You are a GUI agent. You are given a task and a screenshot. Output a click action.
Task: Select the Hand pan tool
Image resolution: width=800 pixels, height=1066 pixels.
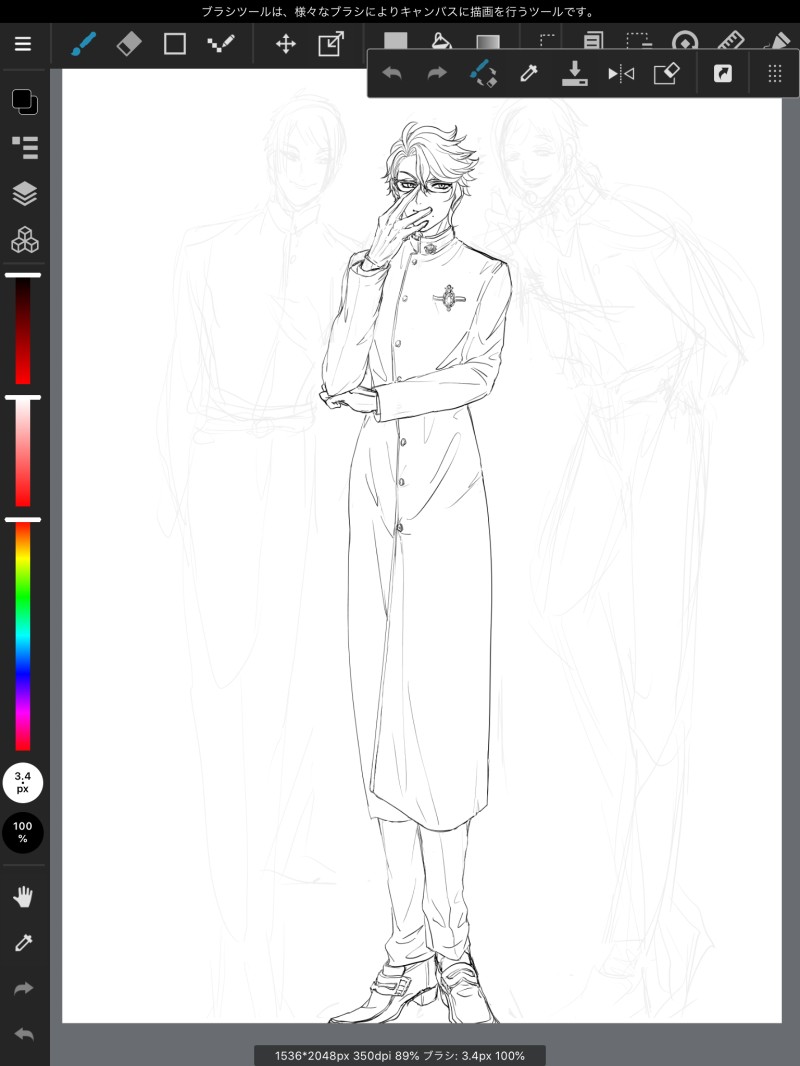pos(23,897)
